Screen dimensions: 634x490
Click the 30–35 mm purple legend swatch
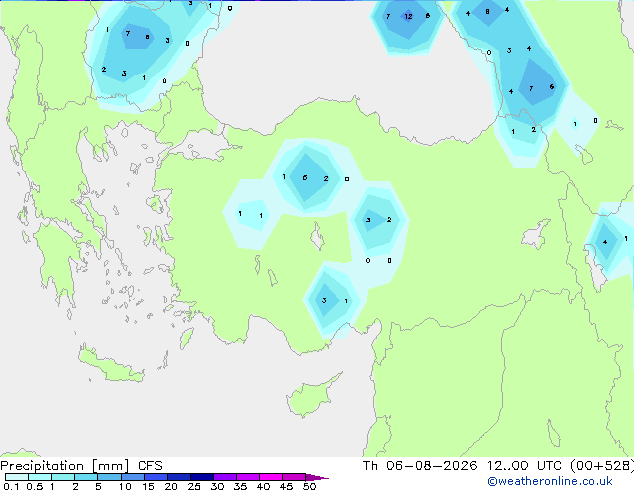pyautogui.click(x=225, y=477)
